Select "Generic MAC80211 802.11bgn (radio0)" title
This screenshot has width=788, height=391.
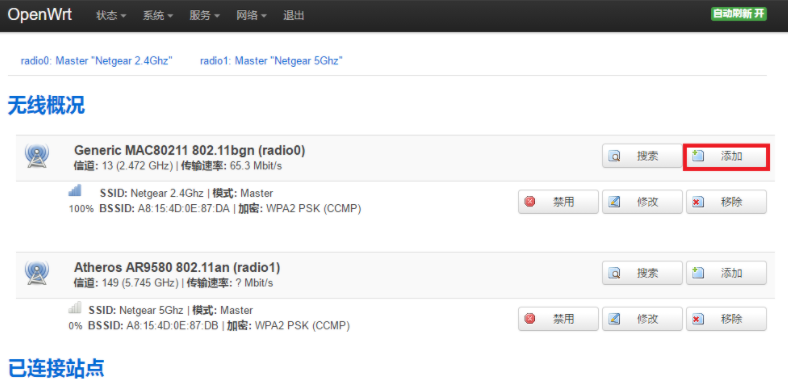tap(189, 150)
